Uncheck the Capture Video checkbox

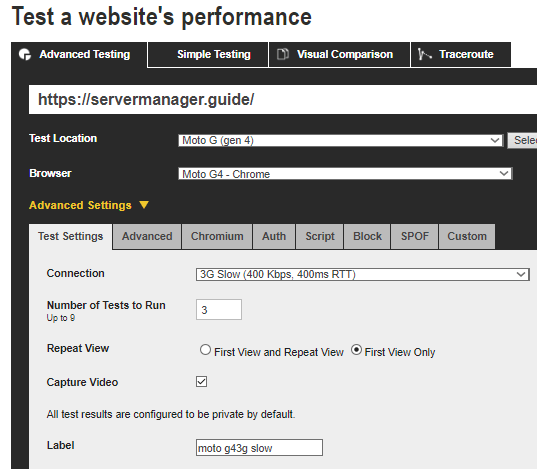201,382
